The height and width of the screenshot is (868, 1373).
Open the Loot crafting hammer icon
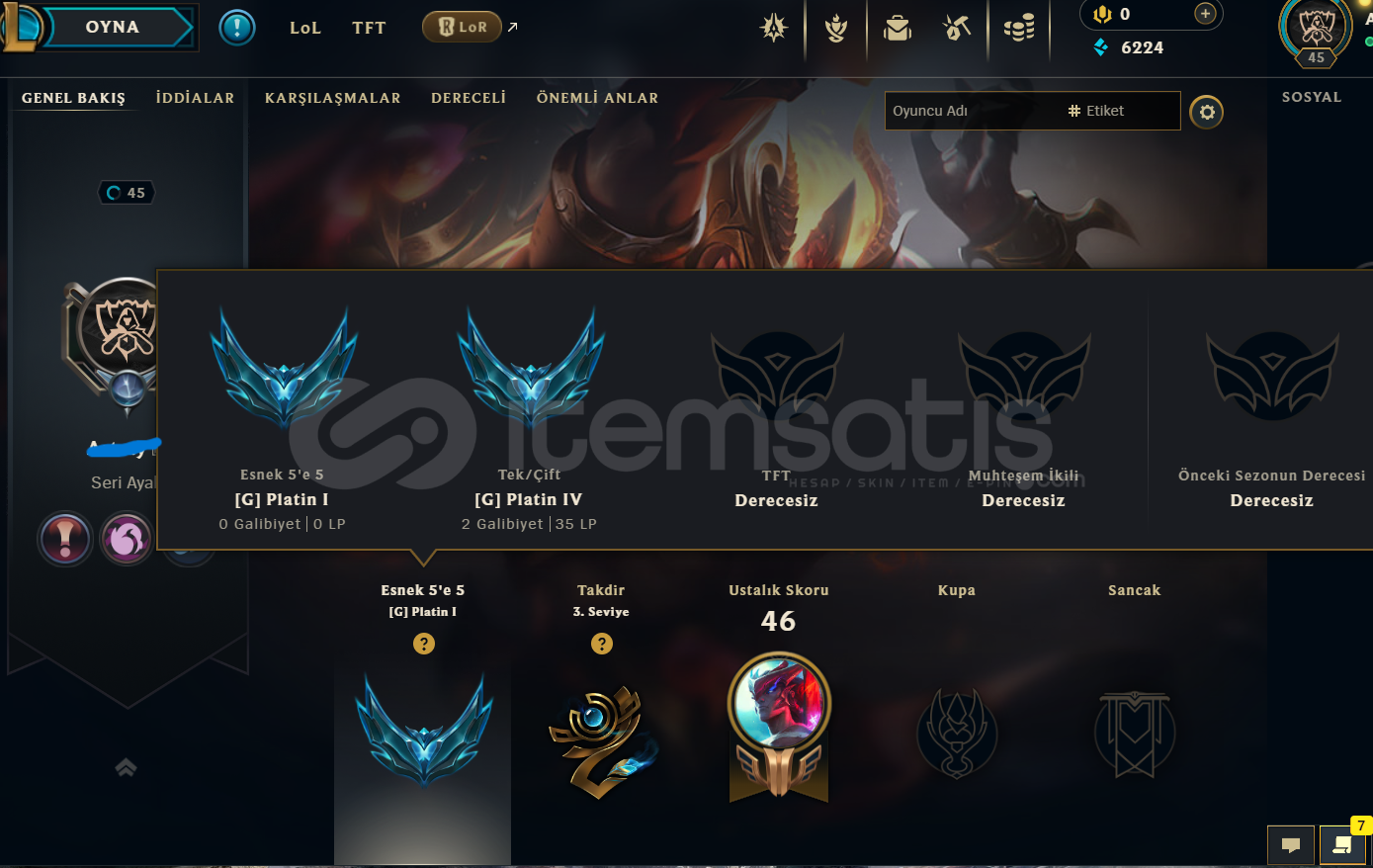(x=957, y=28)
